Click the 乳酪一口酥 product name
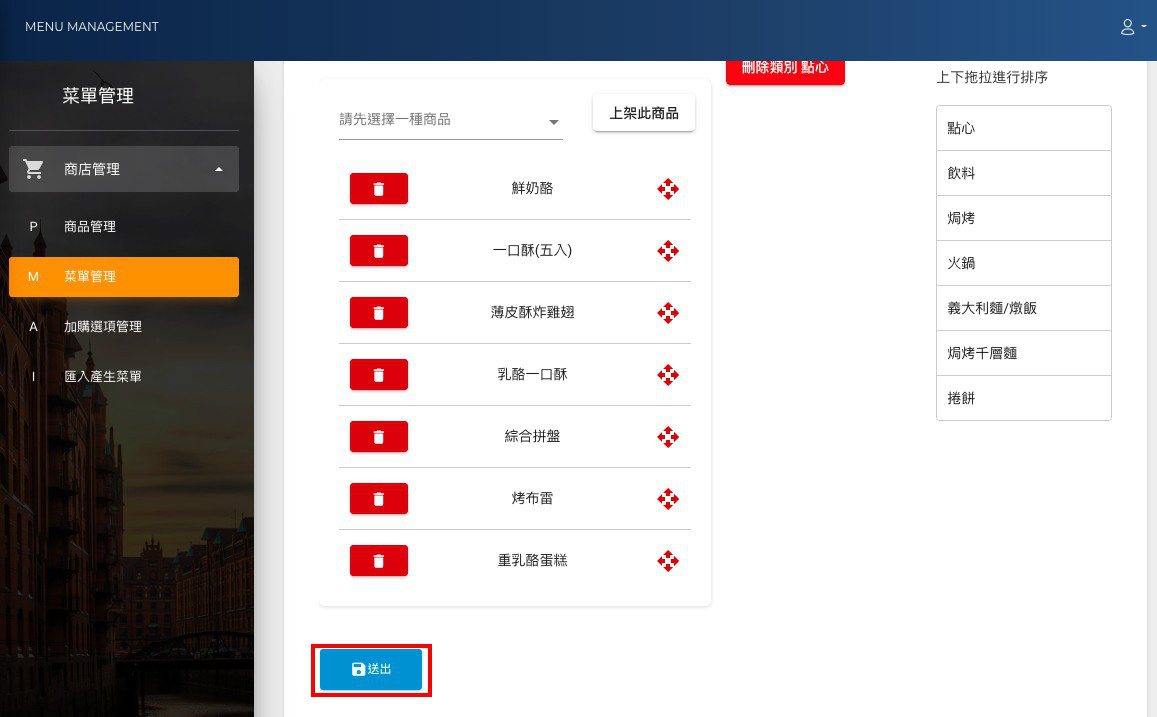The image size is (1157, 717). click(532, 375)
